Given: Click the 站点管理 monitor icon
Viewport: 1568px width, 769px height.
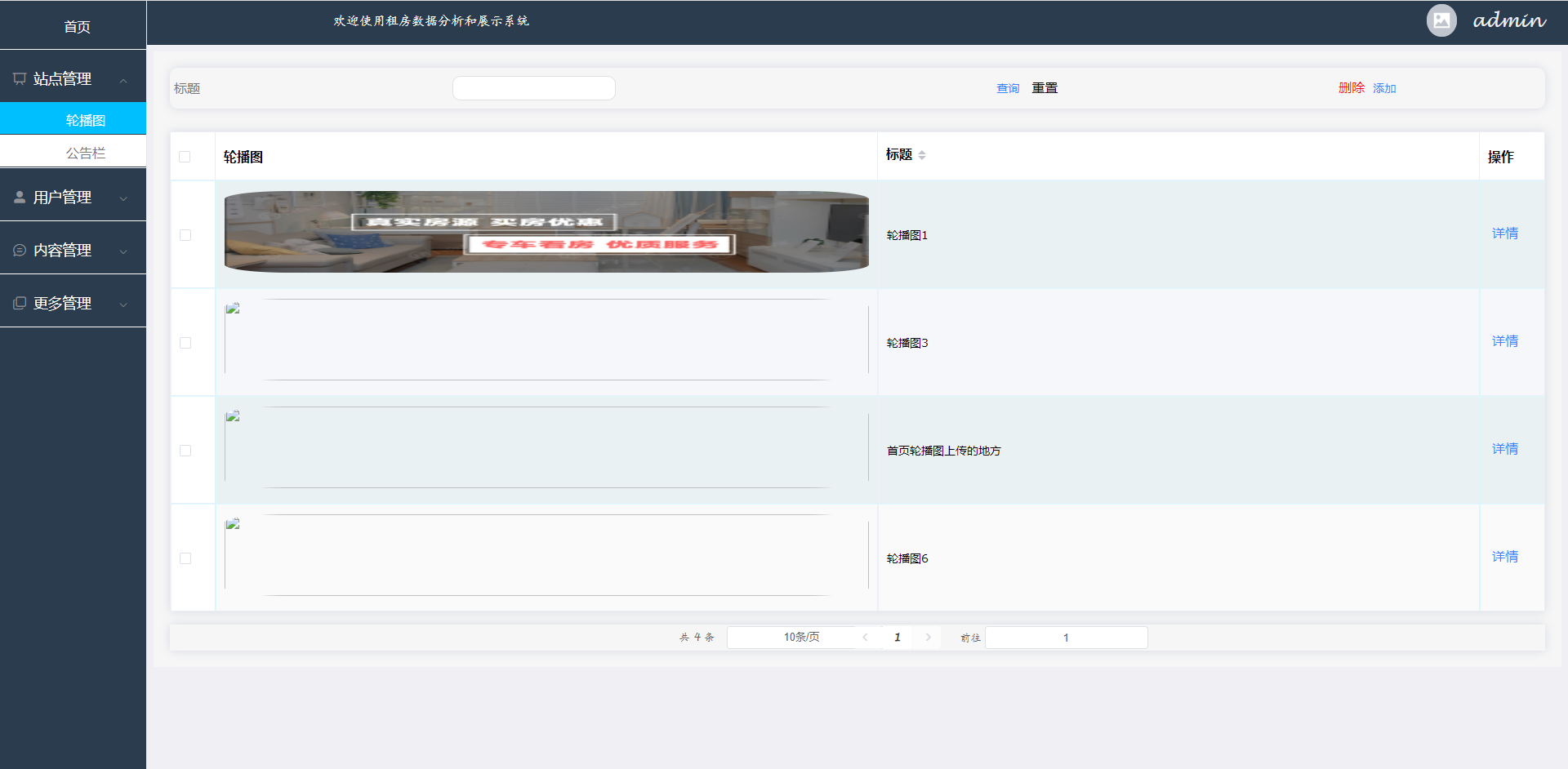Looking at the screenshot, I should [x=20, y=78].
